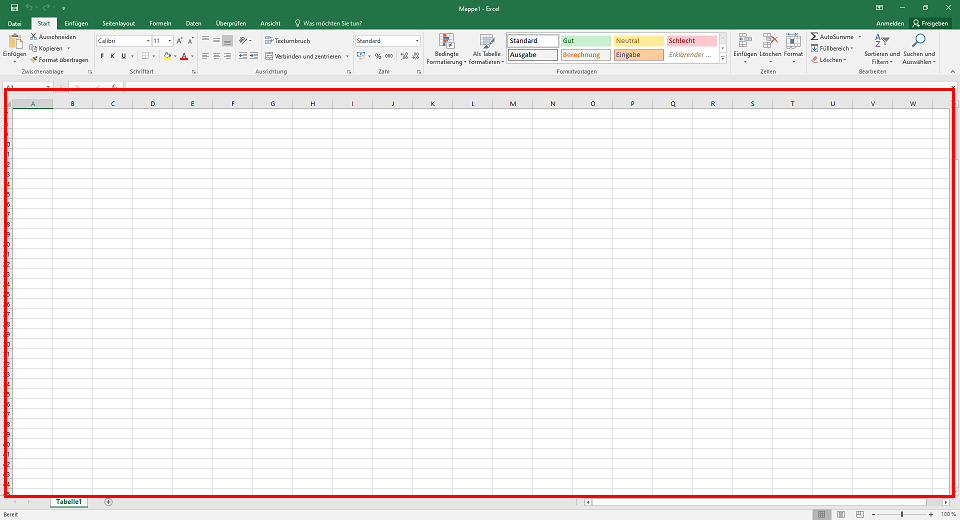Toggle left text alignment

pyautogui.click(x=206, y=56)
